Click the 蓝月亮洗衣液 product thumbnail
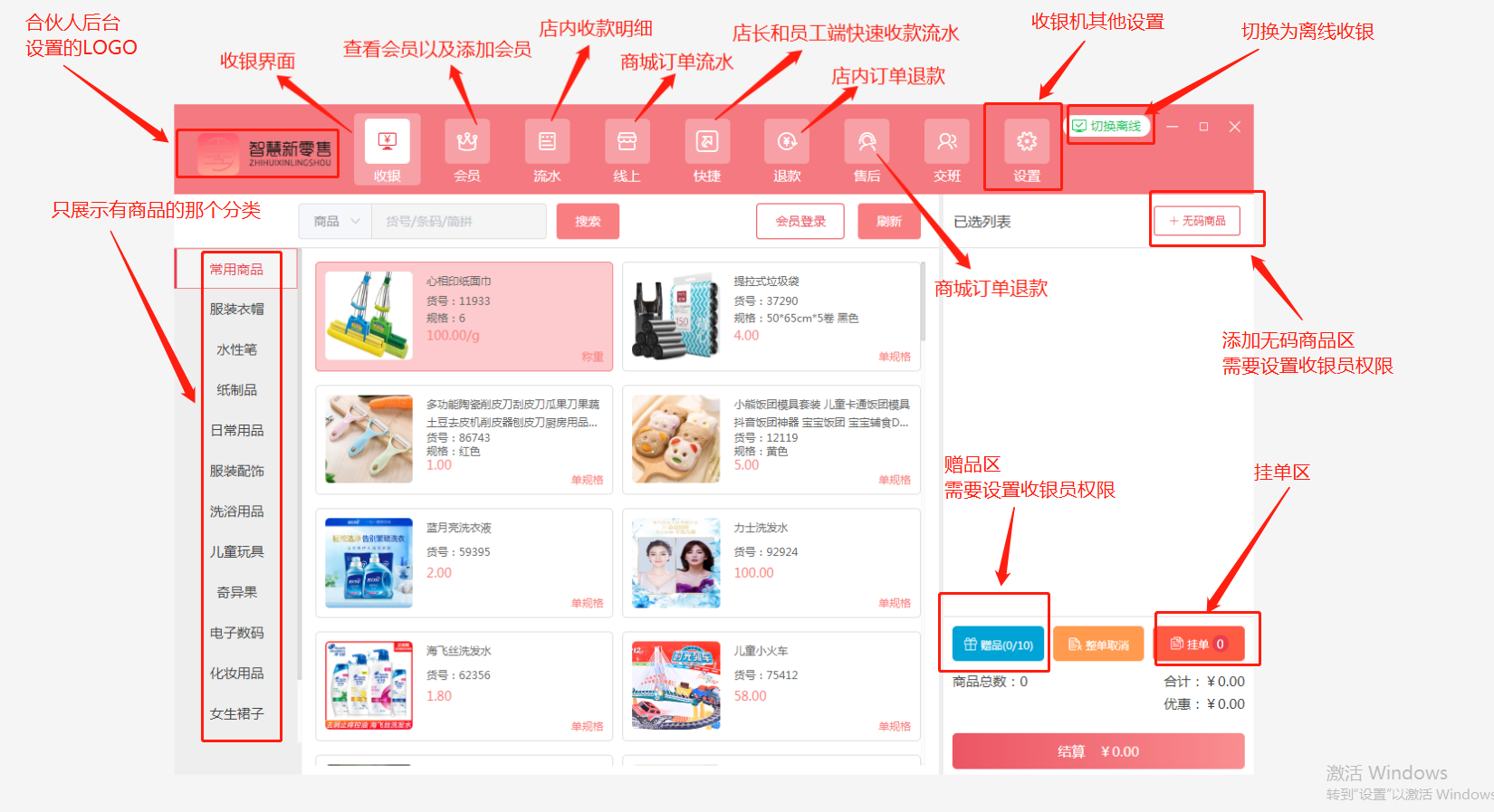The image size is (1494, 812). [369, 562]
